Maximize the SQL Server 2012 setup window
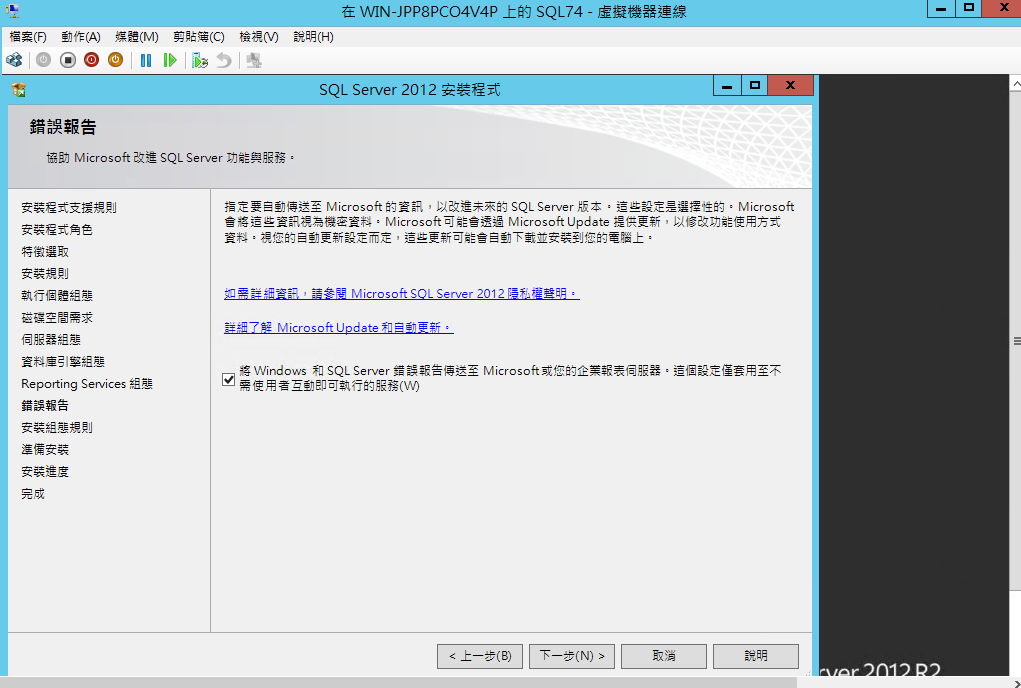The image size is (1021, 688). pyautogui.click(x=755, y=86)
